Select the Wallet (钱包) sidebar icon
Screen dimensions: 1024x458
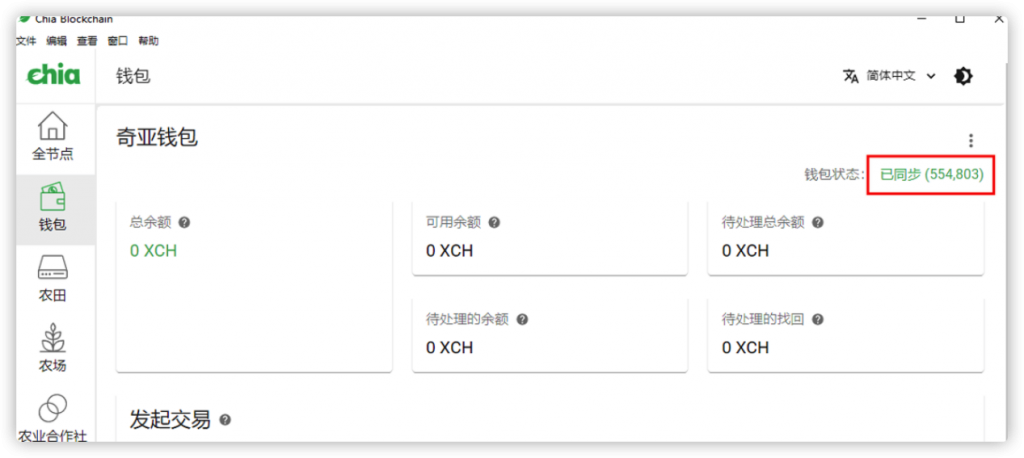[x=52, y=197]
